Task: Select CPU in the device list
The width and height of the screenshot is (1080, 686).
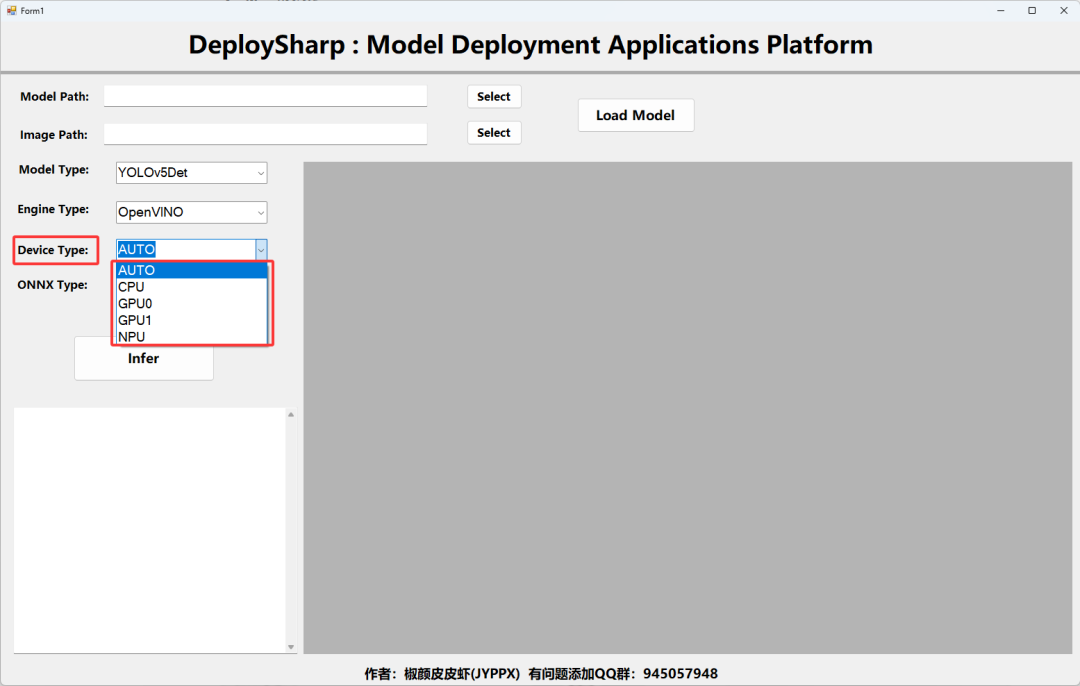Action: click(191, 287)
